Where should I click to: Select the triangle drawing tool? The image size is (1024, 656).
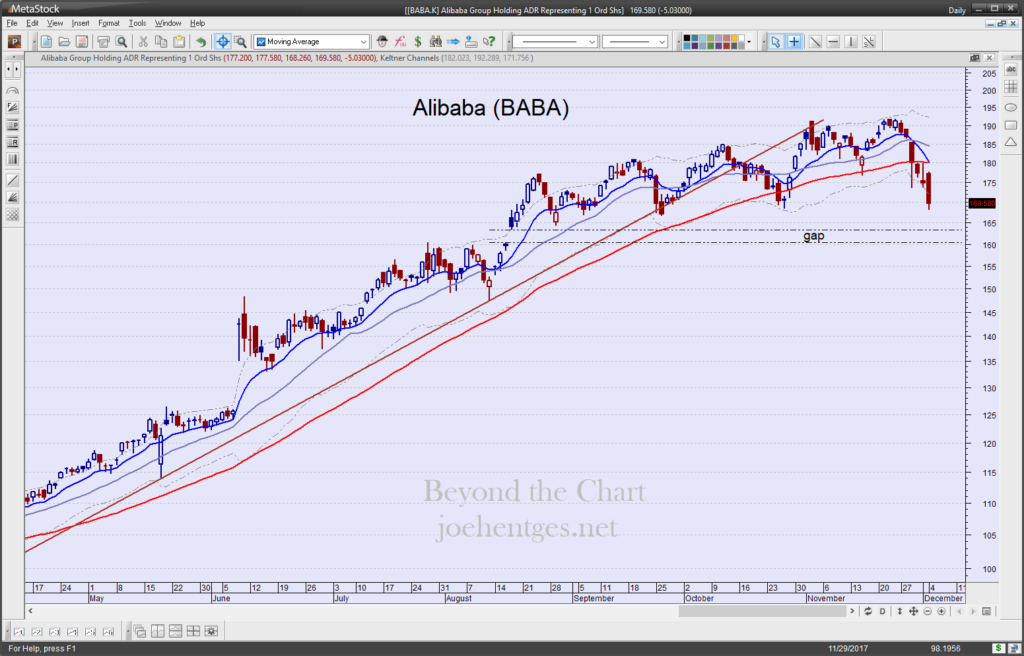coord(1011,142)
